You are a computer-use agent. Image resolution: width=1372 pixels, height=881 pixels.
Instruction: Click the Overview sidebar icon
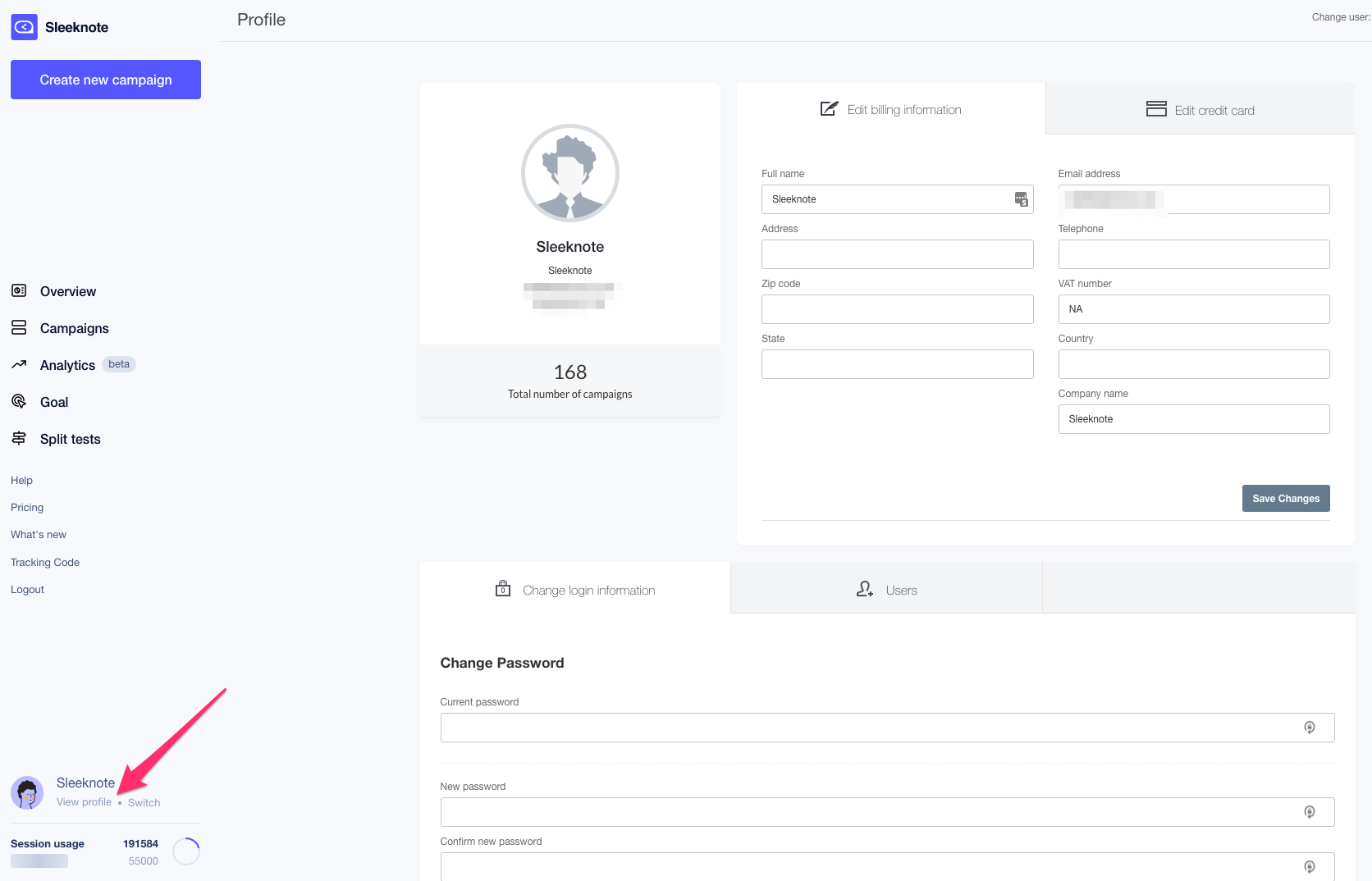coord(19,290)
